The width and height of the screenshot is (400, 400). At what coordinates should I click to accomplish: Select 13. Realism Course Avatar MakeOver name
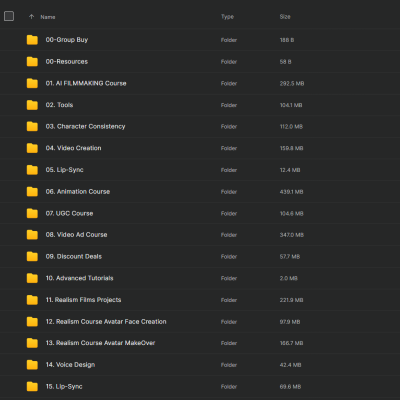pyautogui.click(x=100, y=343)
